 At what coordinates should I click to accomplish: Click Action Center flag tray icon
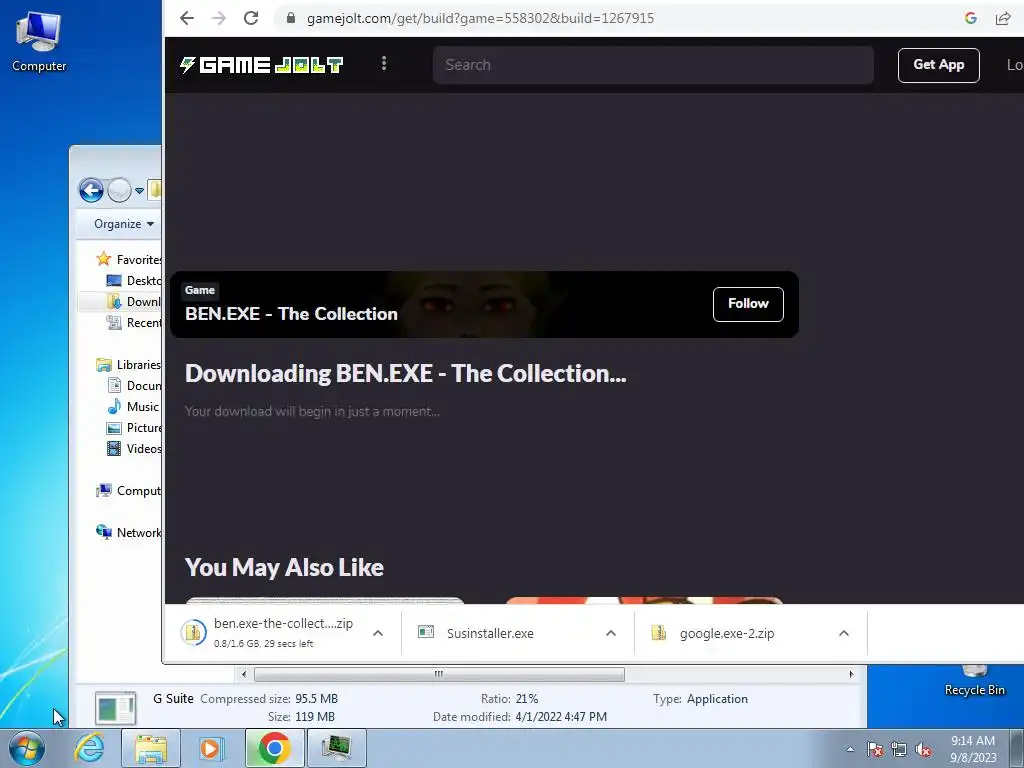pos(875,749)
